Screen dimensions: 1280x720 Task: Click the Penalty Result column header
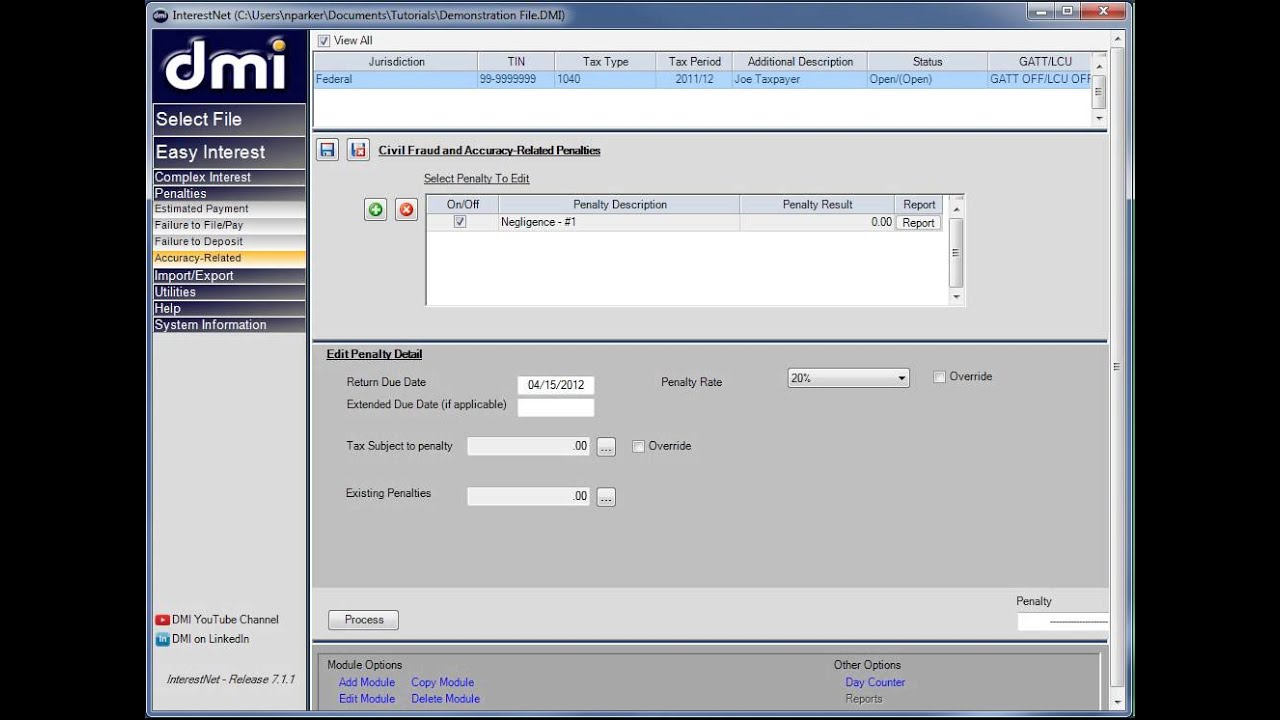coord(817,205)
